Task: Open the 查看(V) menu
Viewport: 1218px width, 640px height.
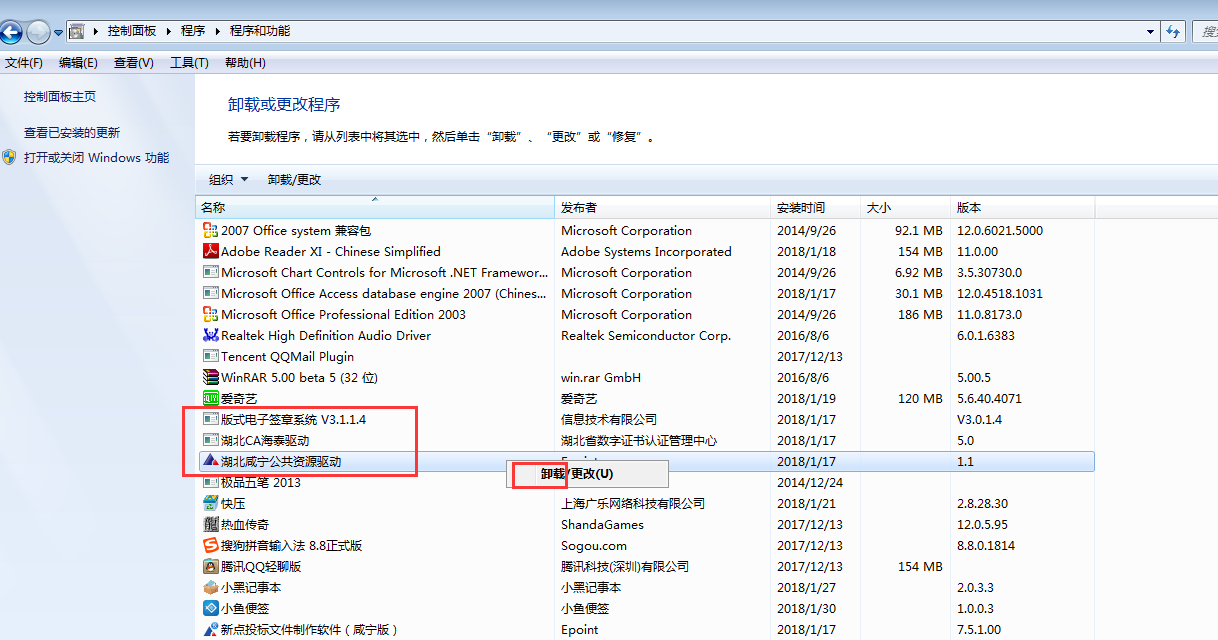Action: tap(134, 63)
